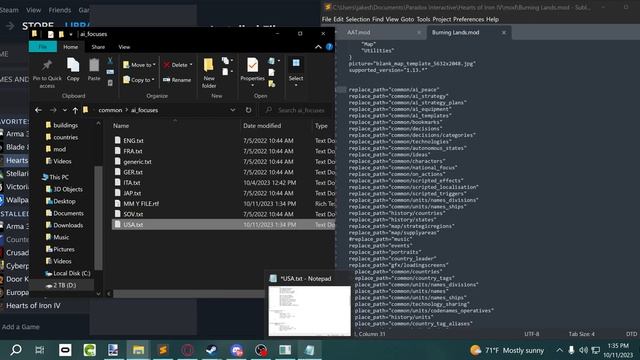
Task: Open the Explorer File tab
Action: pos(42,47)
